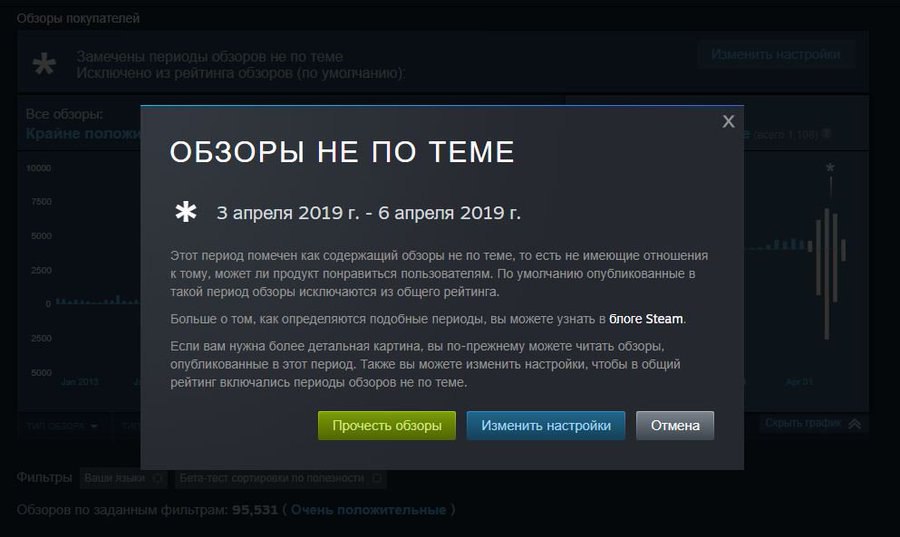Click the asterisk icon beside the date range
This screenshot has height=537, width=900.
pos(185,212)
